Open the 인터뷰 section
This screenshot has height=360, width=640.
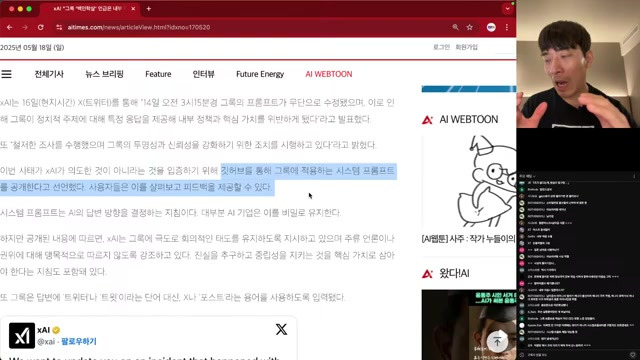(x=204, y=74)
